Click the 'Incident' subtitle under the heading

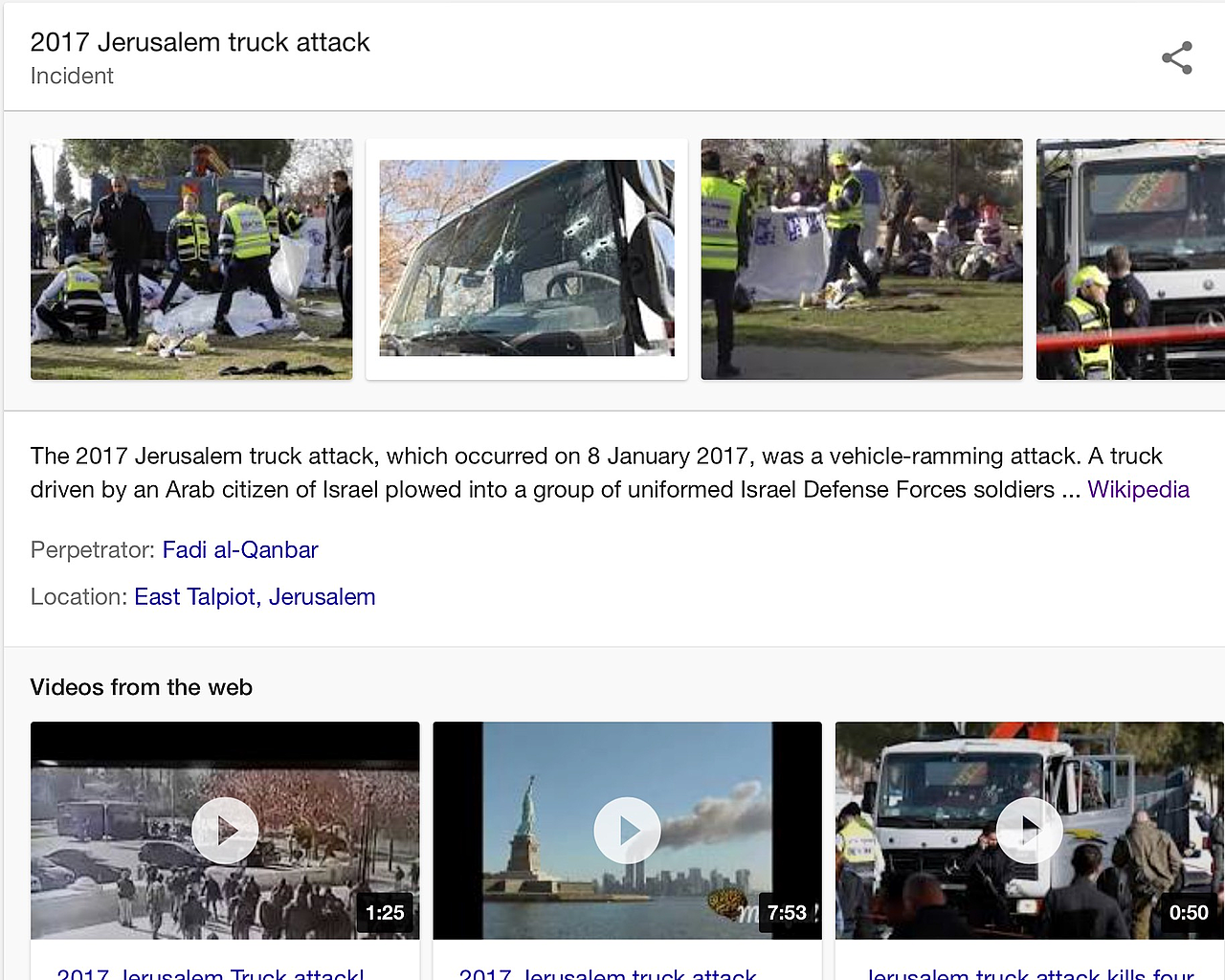[72, 76]
